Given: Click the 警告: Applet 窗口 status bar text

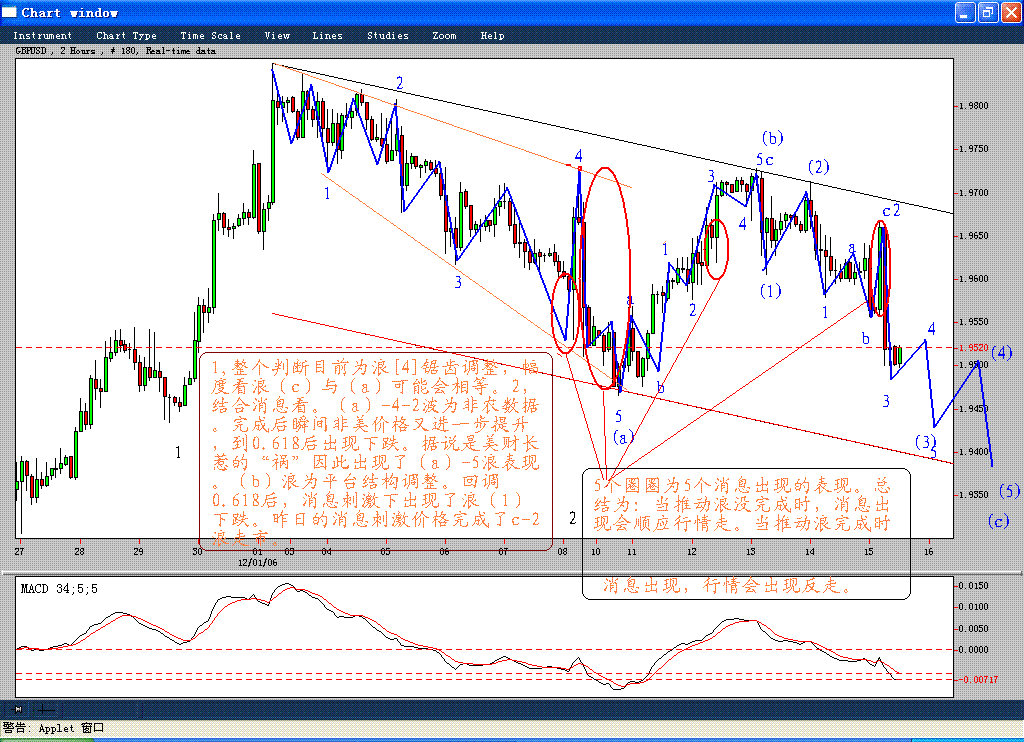Looking at the screenshot, I should 54,728.
